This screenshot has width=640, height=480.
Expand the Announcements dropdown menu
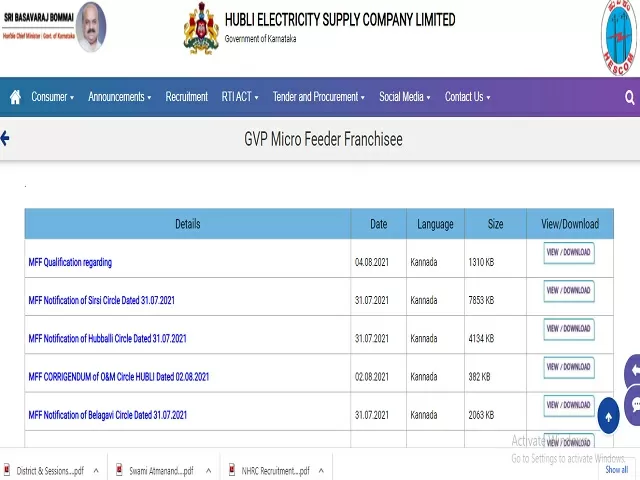(119, 97)
